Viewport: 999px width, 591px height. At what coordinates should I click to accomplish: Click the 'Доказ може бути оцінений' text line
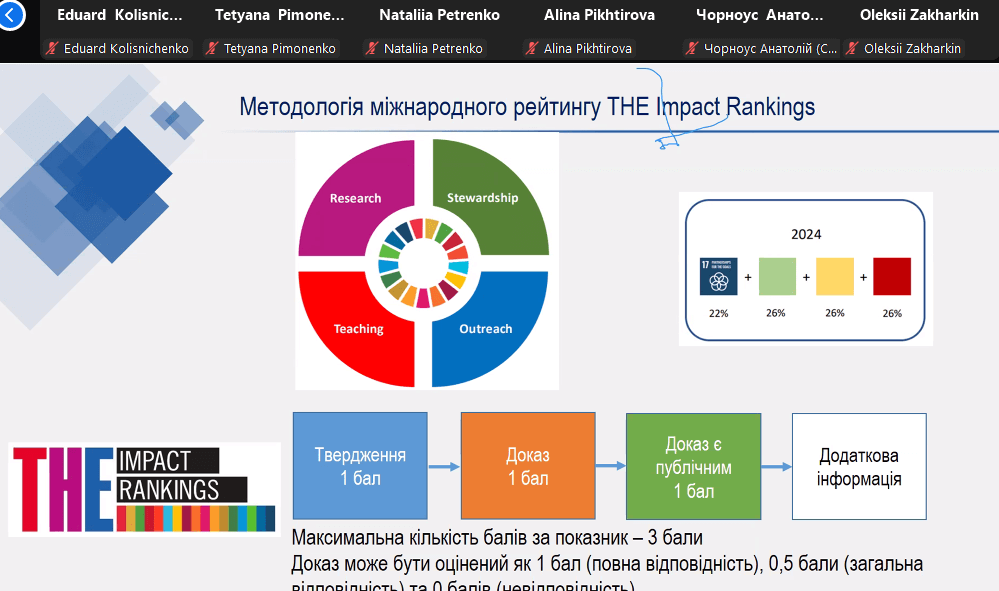(607, 564)
